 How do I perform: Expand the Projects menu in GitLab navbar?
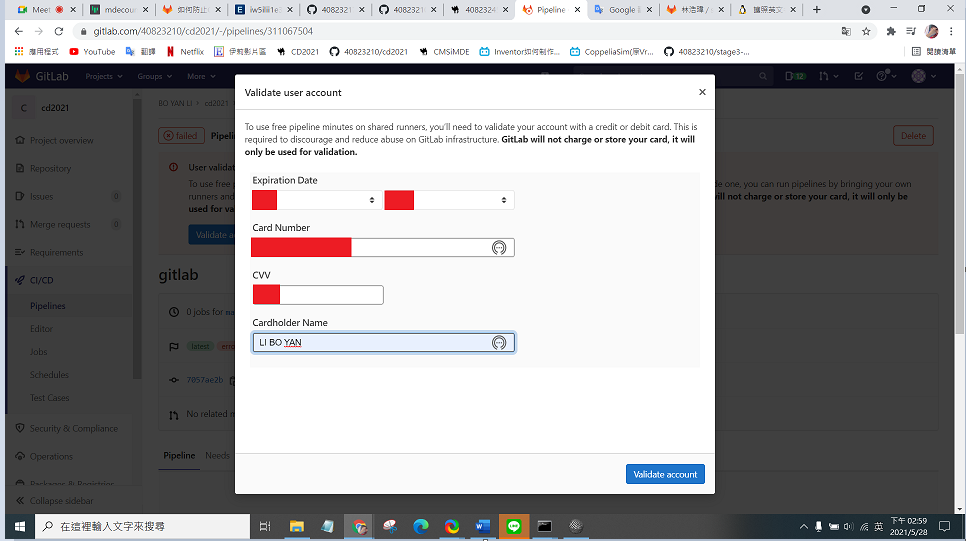[104, 76]
